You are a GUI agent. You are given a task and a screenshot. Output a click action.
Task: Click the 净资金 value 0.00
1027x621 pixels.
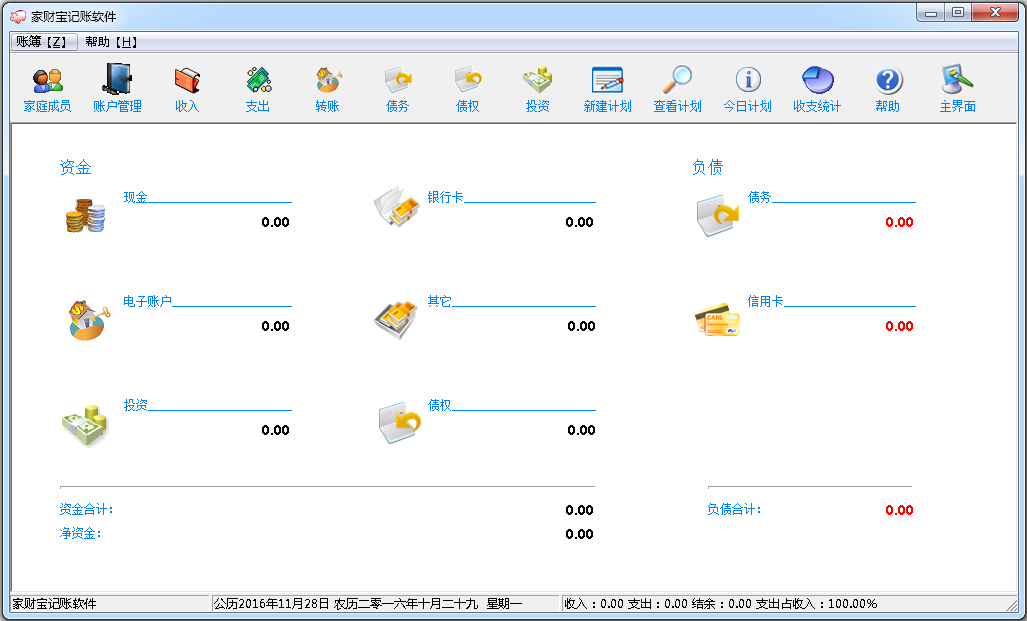(580, 535)
